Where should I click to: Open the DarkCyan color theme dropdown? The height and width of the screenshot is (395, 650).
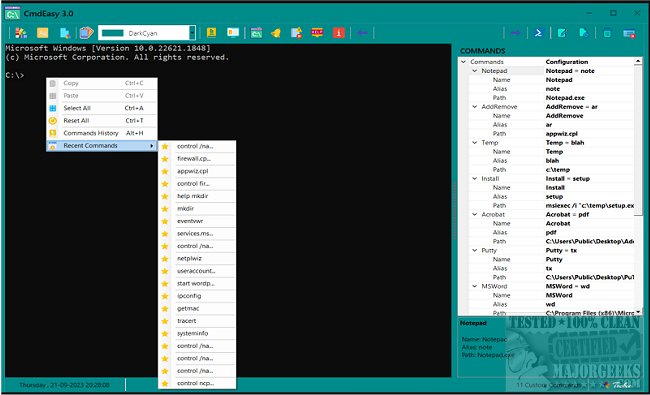192,33
